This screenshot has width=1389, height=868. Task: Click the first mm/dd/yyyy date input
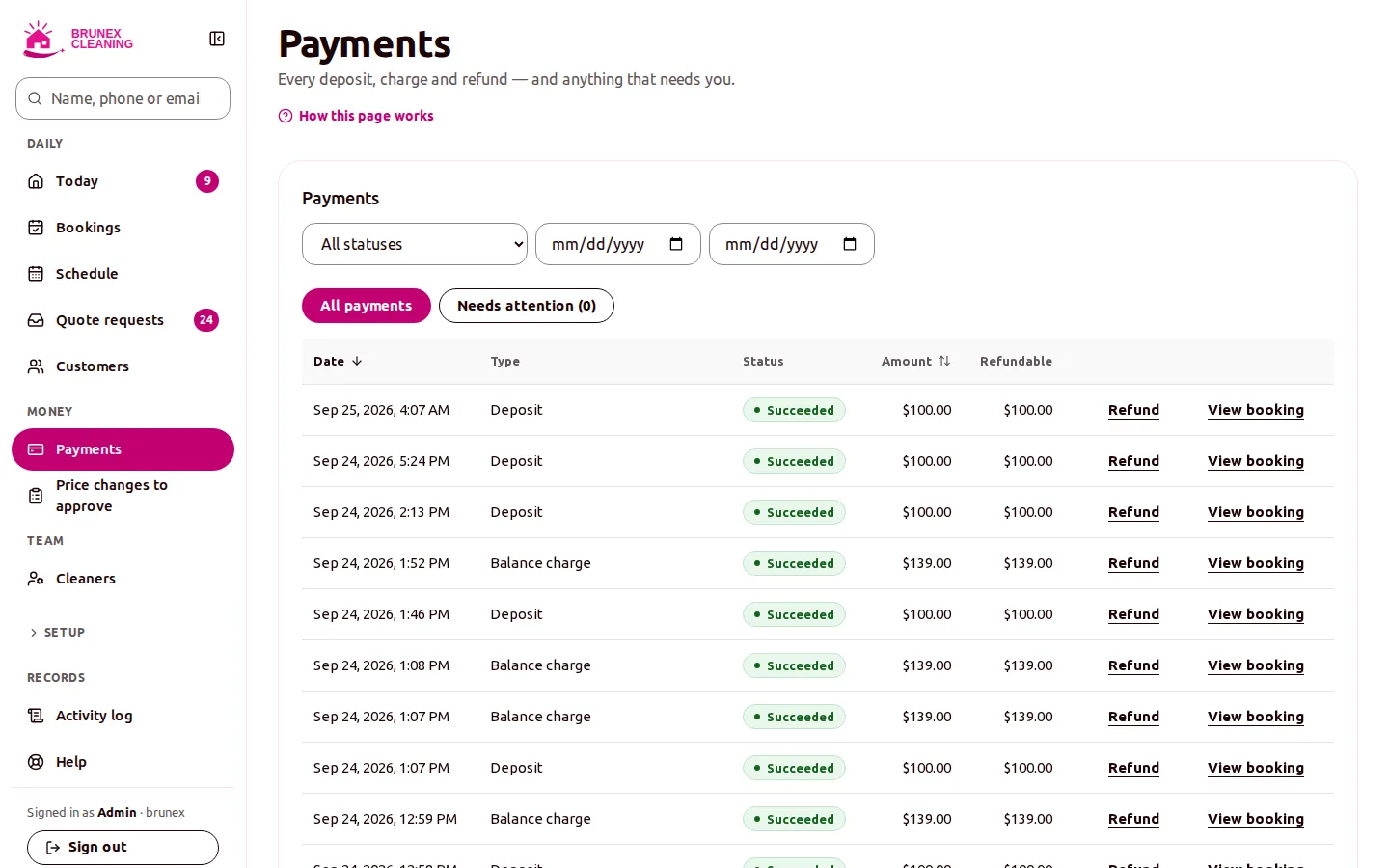[618, 244]
